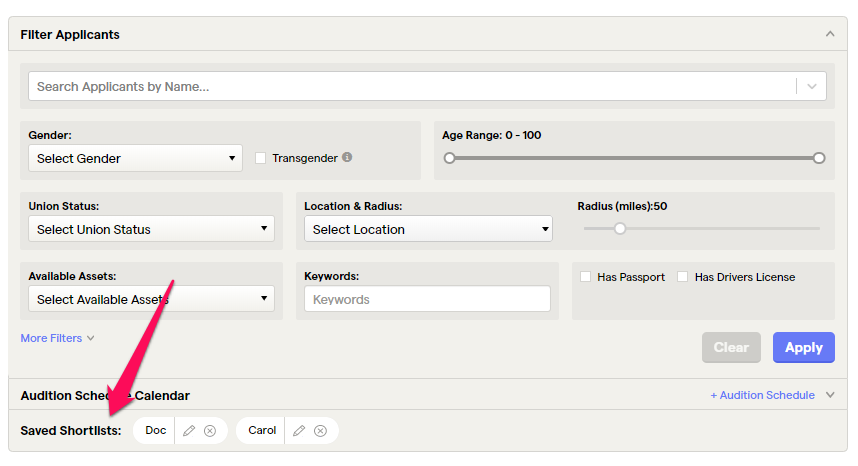Expand the Audition Schedule Calendar section
The height and width of the screenshot is (466, 858).
829,395
